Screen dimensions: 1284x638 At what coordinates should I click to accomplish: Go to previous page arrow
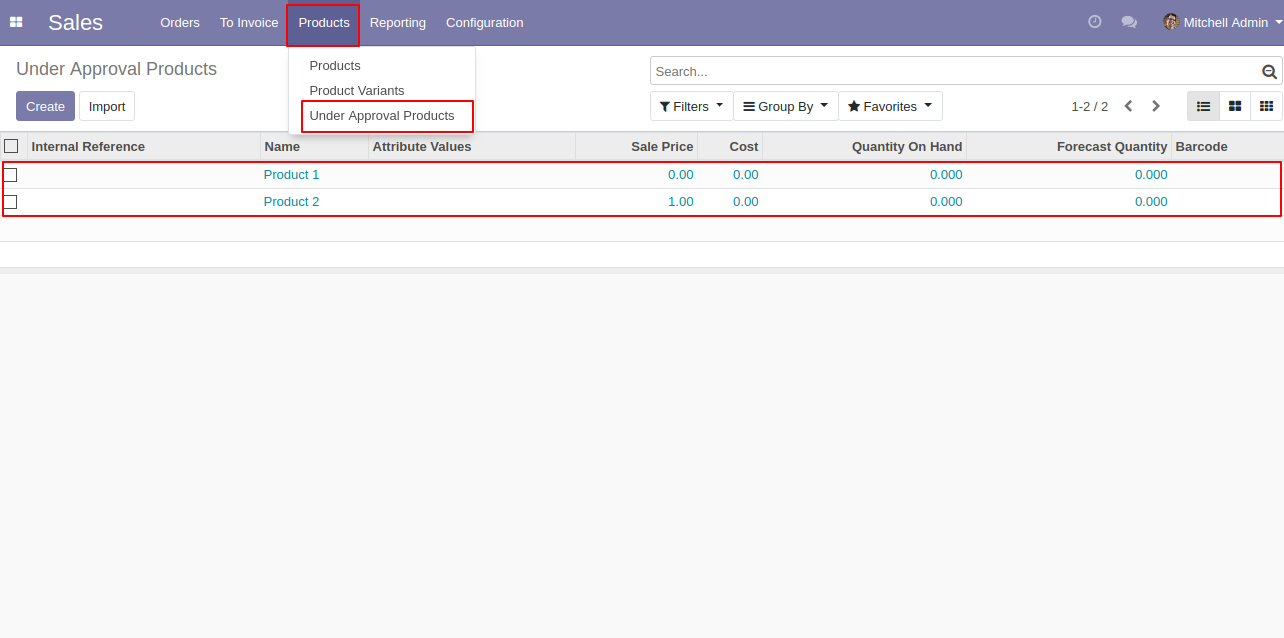1128,106
